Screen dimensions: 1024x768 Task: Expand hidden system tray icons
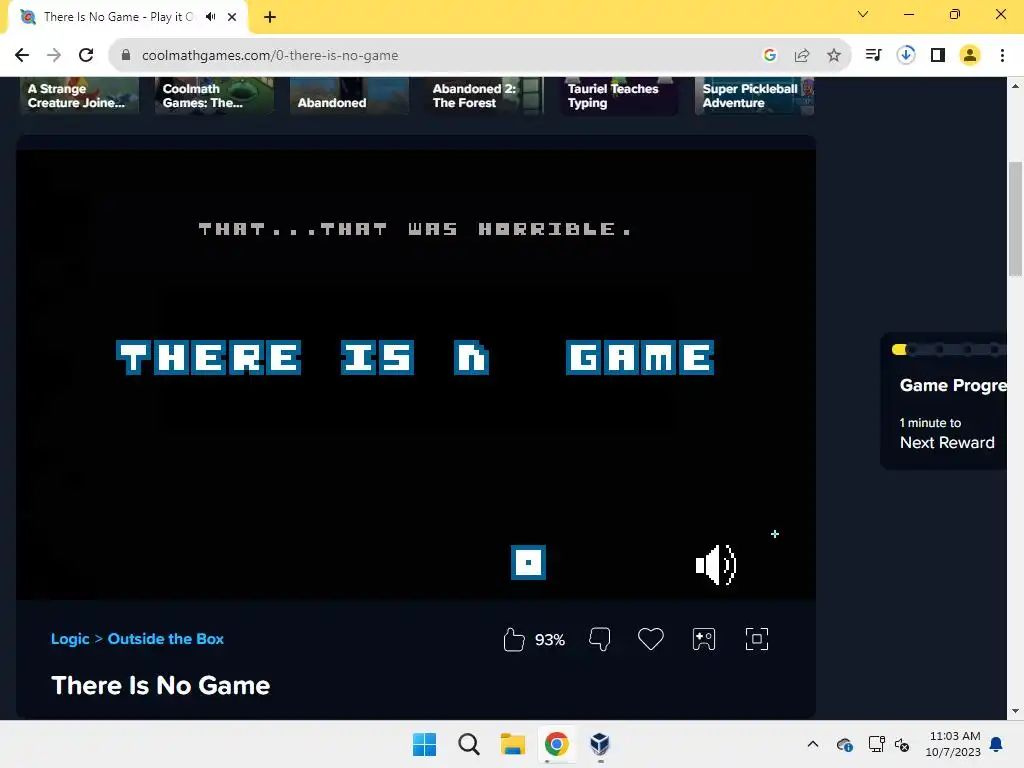(x=812, y=744)
